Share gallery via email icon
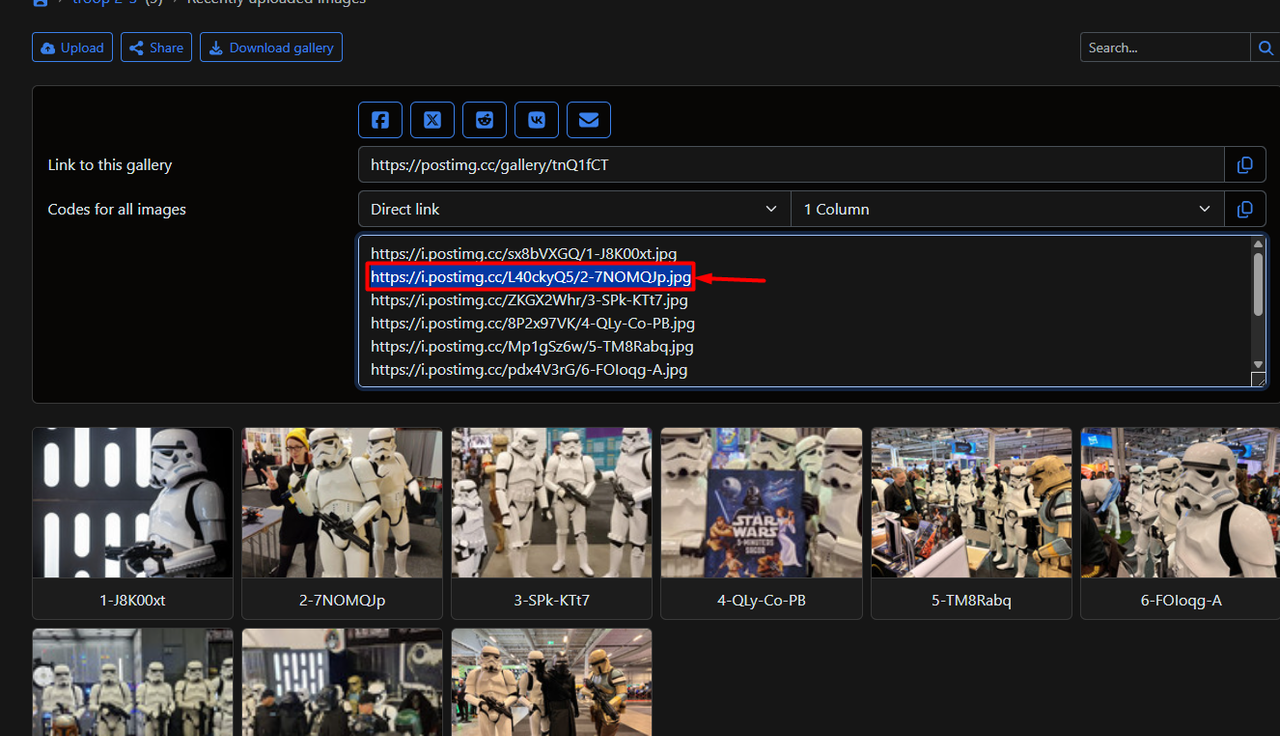The image size is (1280, 736). point(588,120)
